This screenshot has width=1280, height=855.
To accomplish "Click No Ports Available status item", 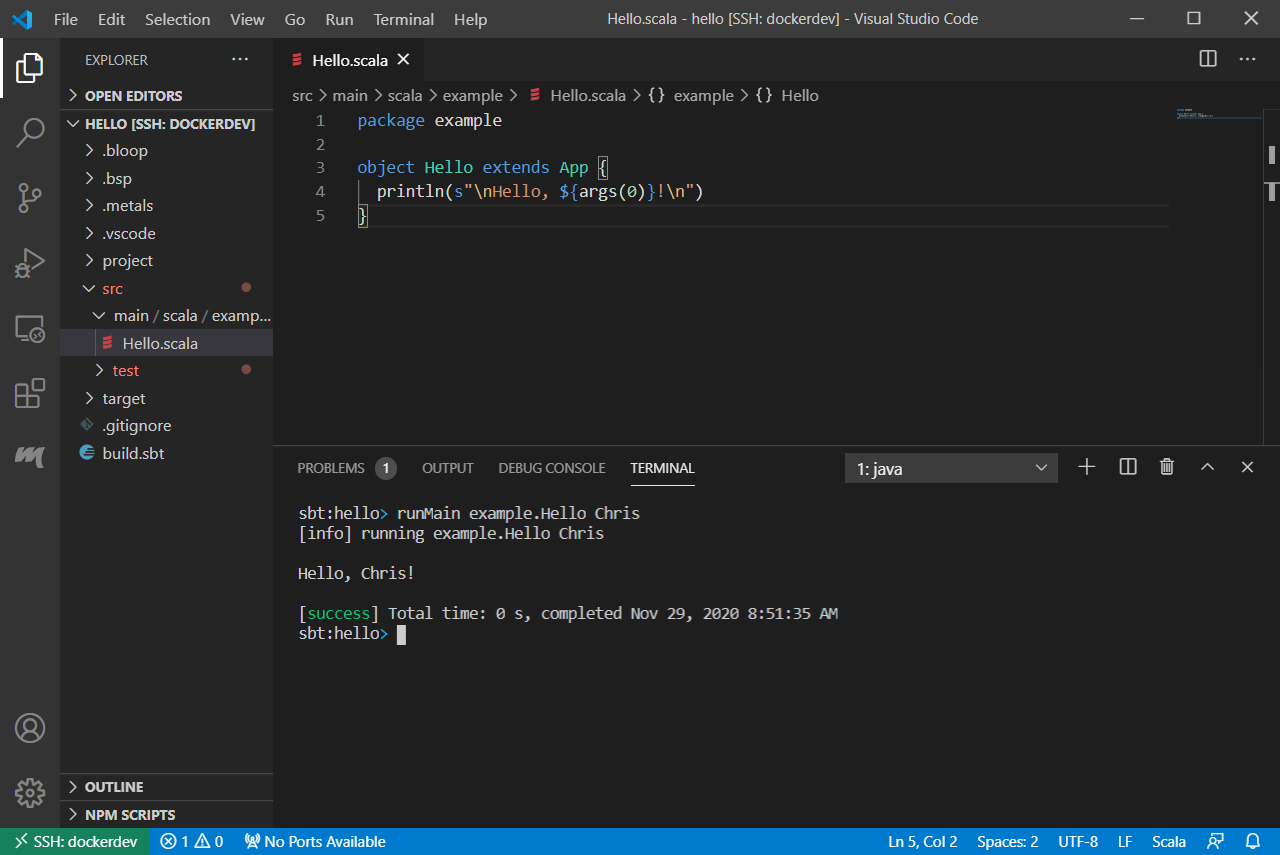I will [315, 842].
